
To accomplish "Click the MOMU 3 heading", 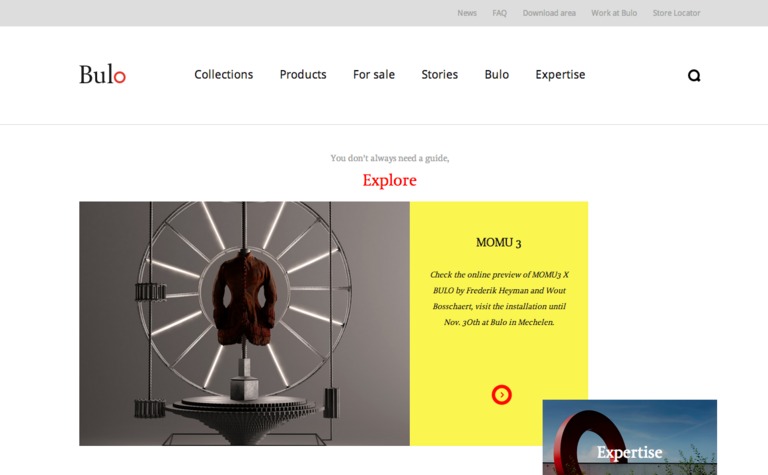I will click(499, 242).
